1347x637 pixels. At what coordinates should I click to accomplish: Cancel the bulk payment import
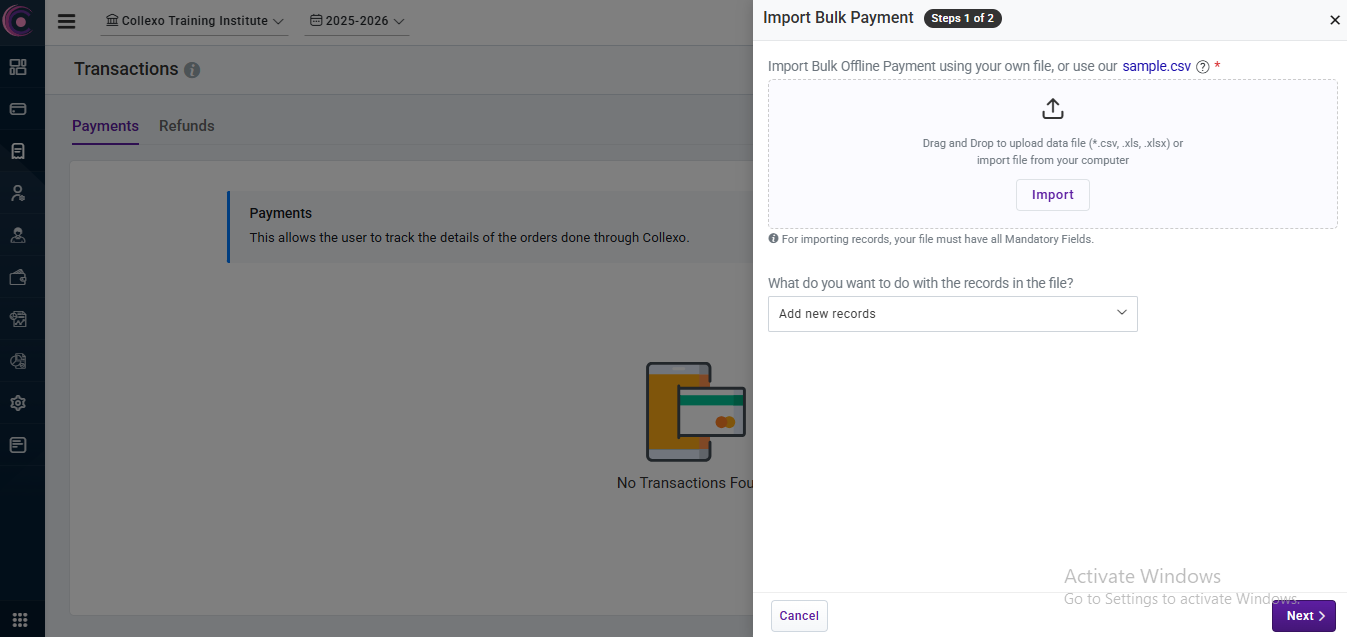[799, 616]
